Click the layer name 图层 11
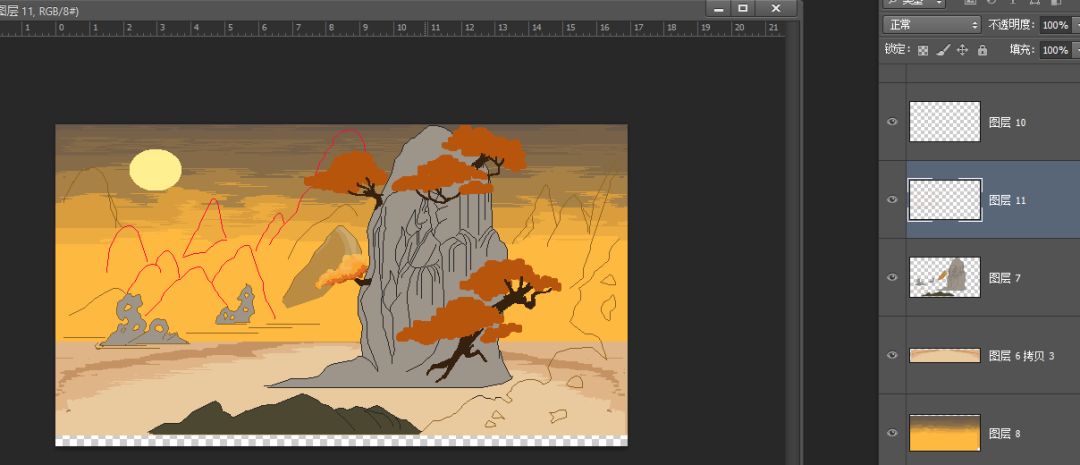Image resolution: width=1080 pixels, height=465 pixels. [x=1008, y=200]
